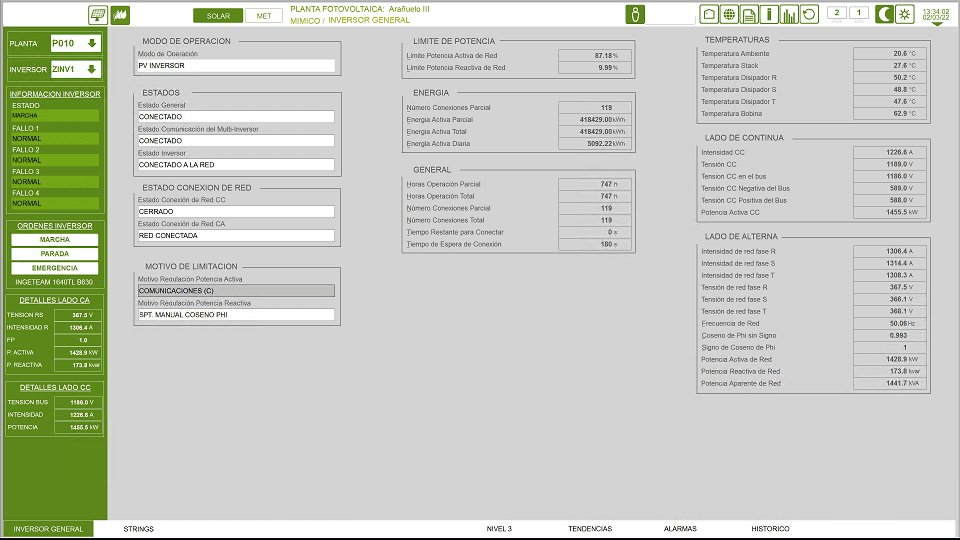960x540 pixels.
Task: Switch to night mode with moon icon
Action: pyautogui.click(x=885, y=14)
